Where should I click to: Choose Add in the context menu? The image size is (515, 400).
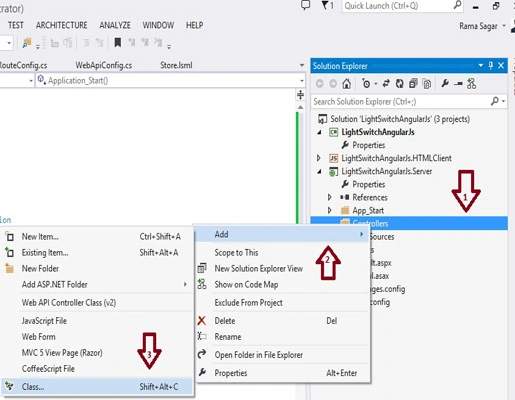pyautogui.click(x=282, y=234)
